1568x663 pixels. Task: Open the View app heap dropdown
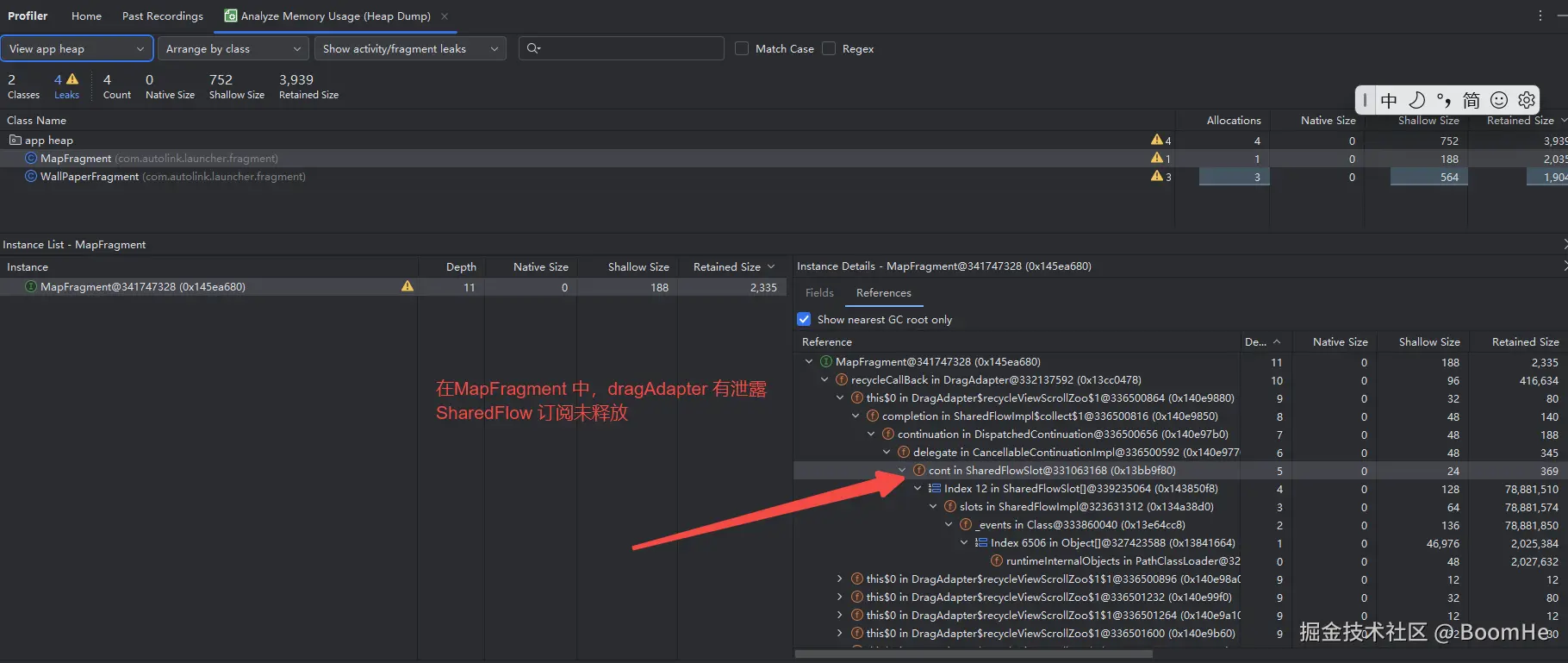pyautogui.click(x=77, y=49)
